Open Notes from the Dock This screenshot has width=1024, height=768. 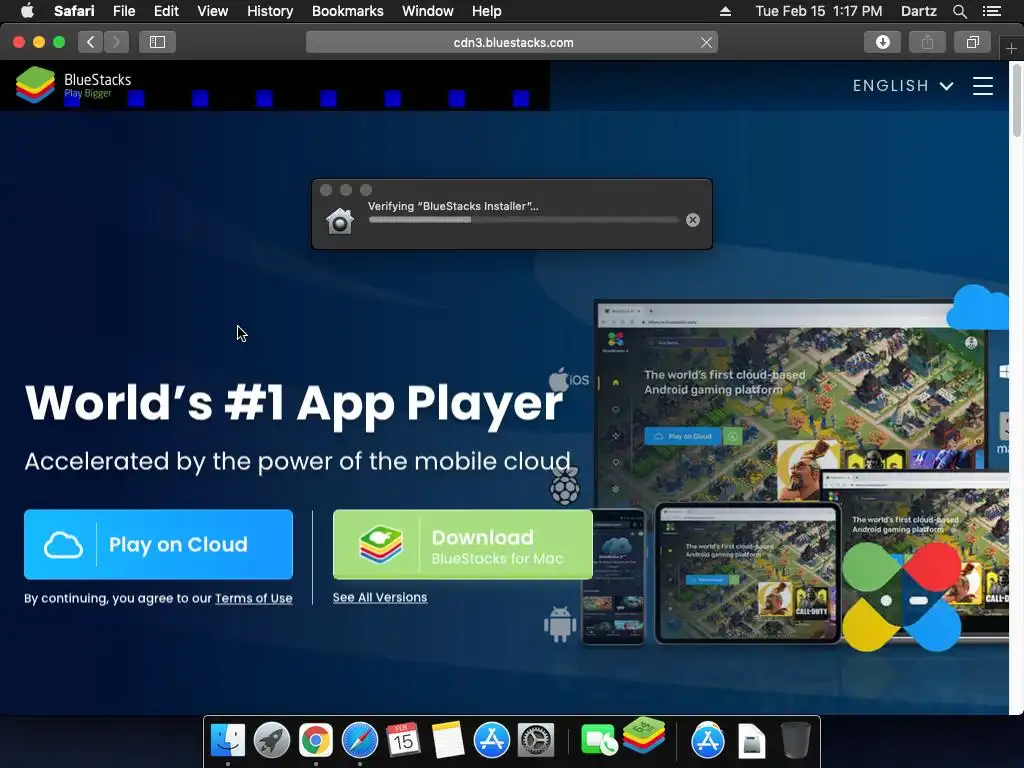(447, 740)
